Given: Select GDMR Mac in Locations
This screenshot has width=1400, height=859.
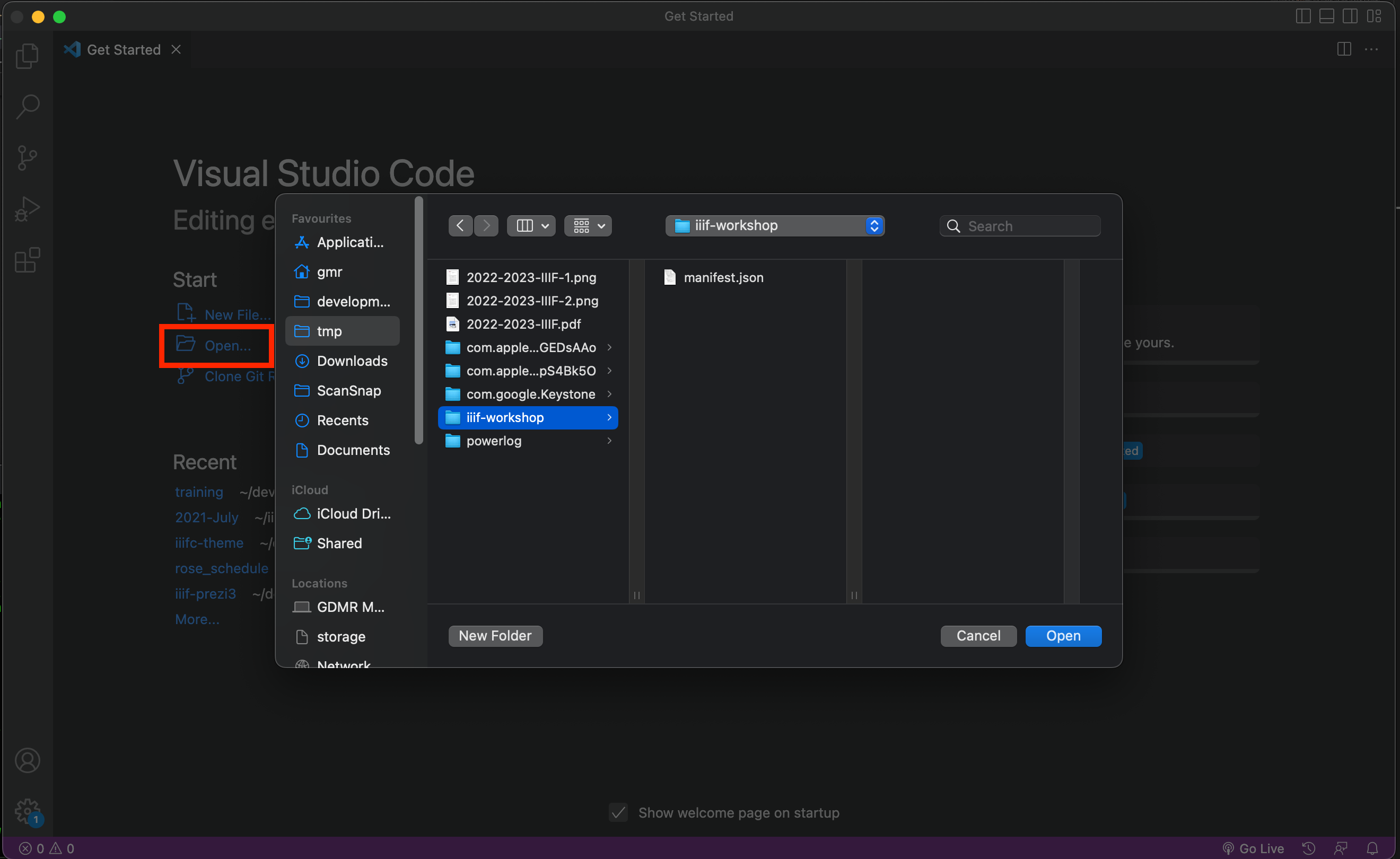Looking at the screenshot, I should (x=343, y=607).
